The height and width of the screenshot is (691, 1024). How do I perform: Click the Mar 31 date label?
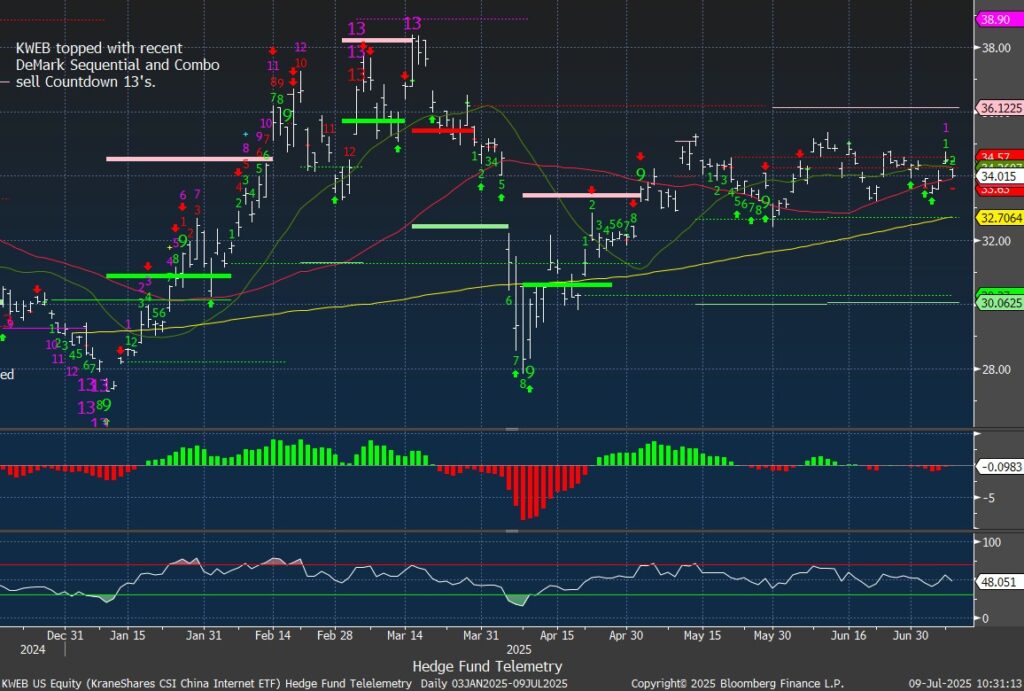(481, 635)
